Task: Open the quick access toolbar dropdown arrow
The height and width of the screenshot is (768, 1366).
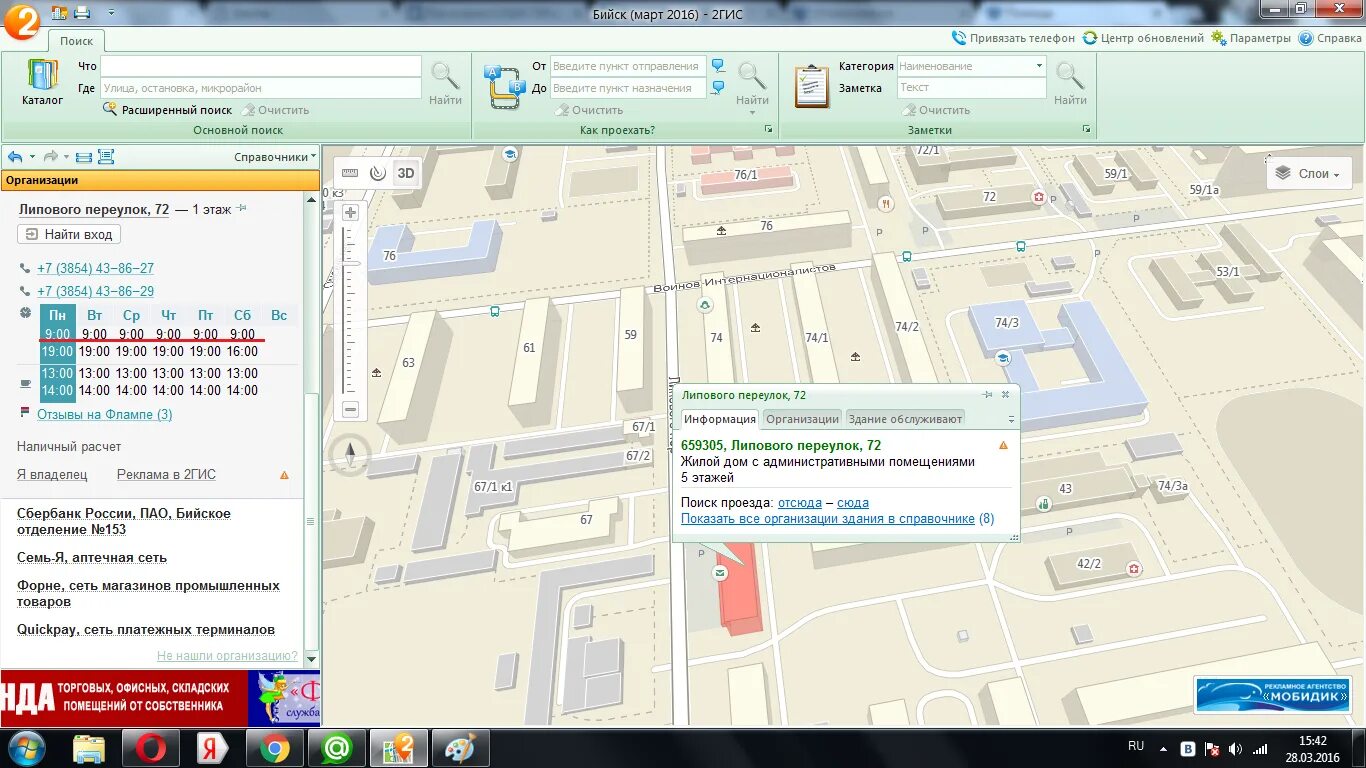Action: click(110, 12)
